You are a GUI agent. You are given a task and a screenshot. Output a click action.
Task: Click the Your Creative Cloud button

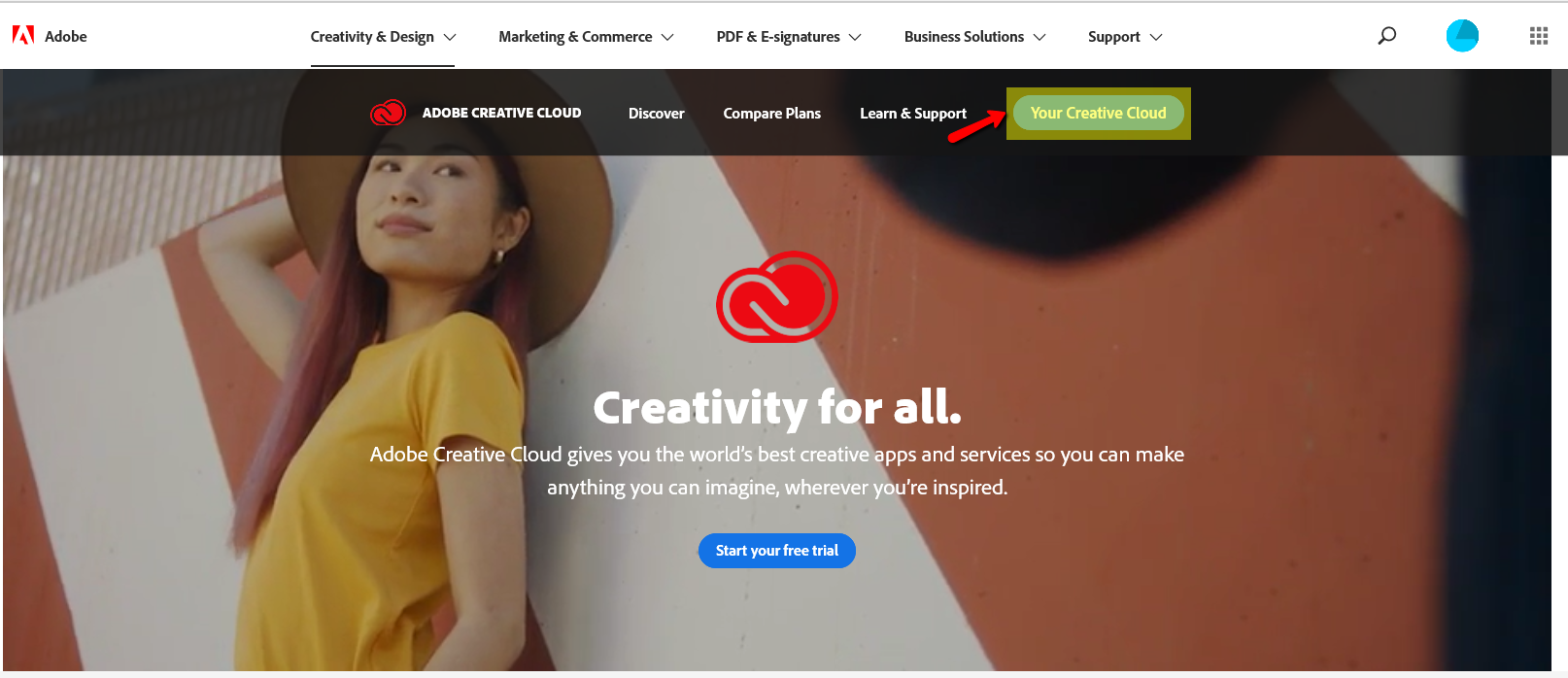point(1099,113)
